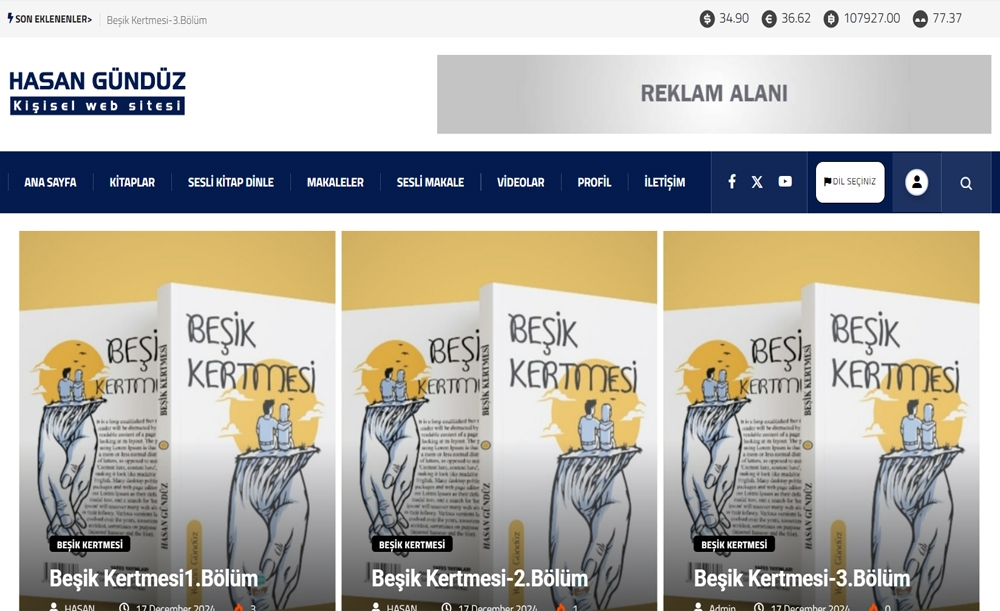Go to the İLETİŞİM page
This screenshot has height=611, width=1000.
click(665, 182)
